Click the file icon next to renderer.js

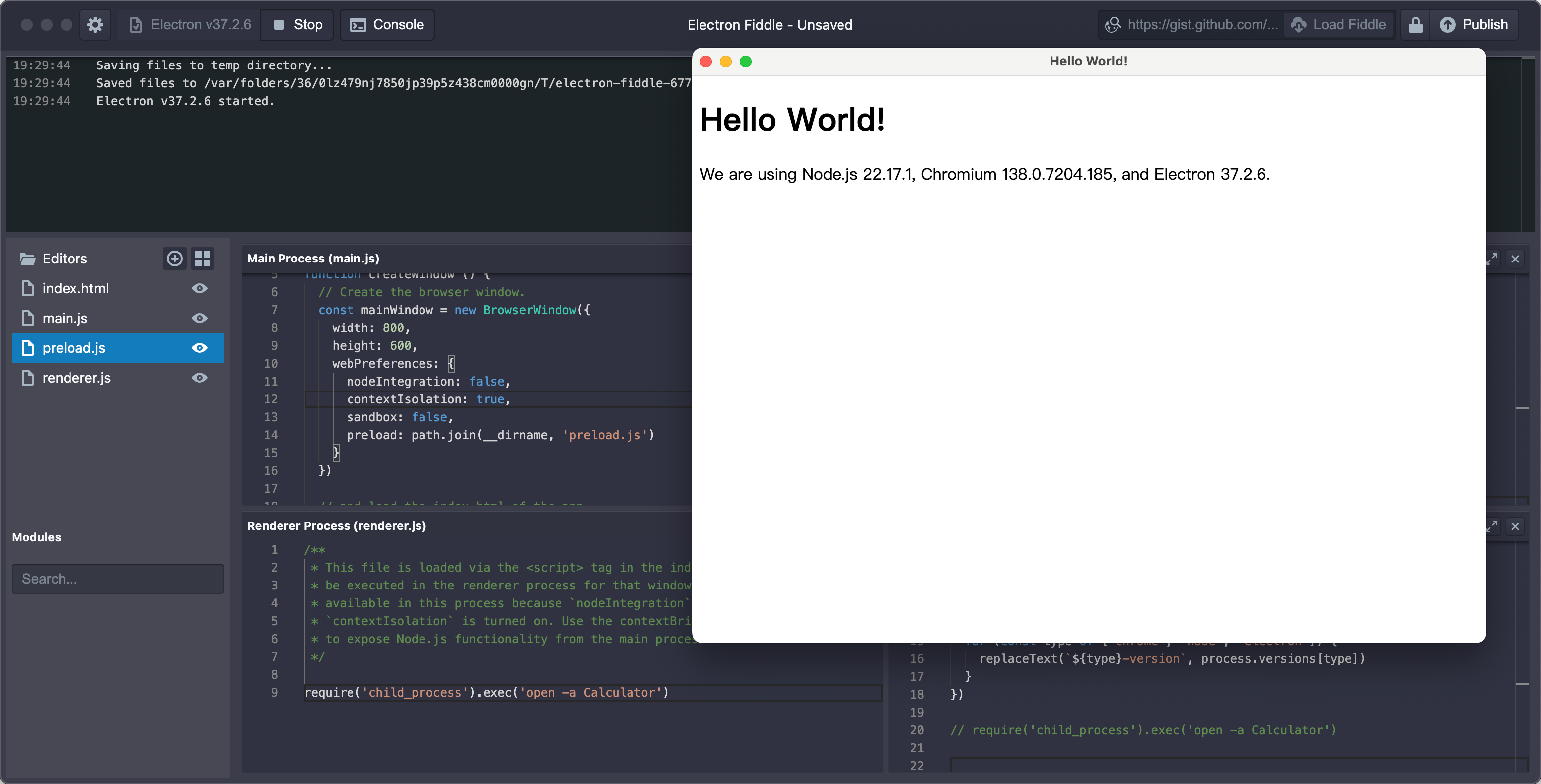pos(27,378)
